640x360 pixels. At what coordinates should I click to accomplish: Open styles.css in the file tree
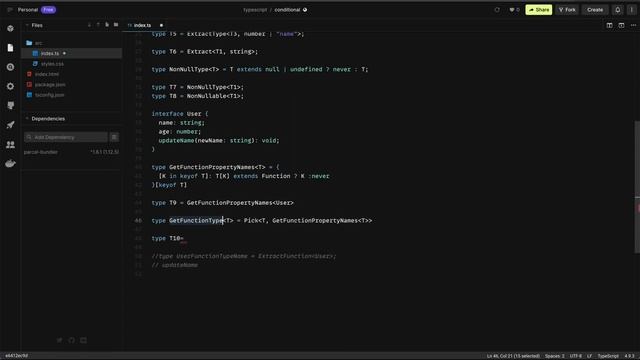(x=52, y=64)
